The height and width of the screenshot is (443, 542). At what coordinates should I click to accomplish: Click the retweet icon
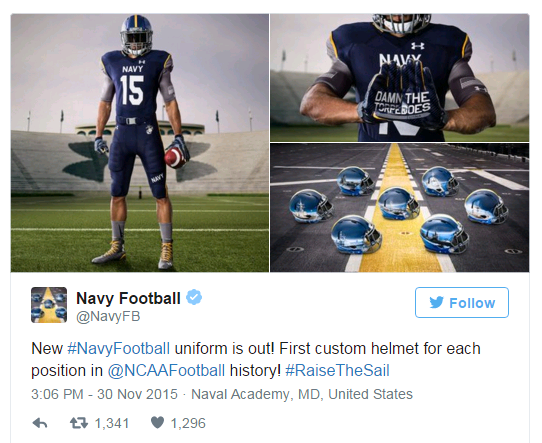point(79,423)
